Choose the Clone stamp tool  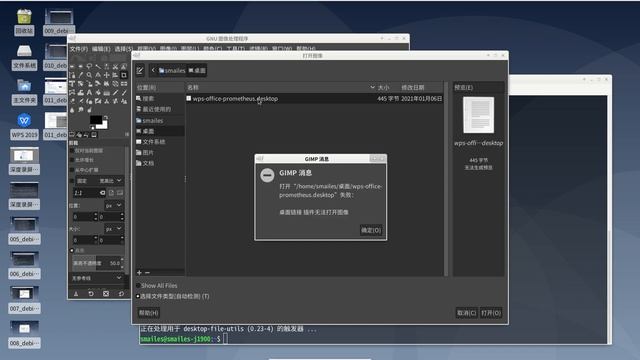(x=107, y=101)
